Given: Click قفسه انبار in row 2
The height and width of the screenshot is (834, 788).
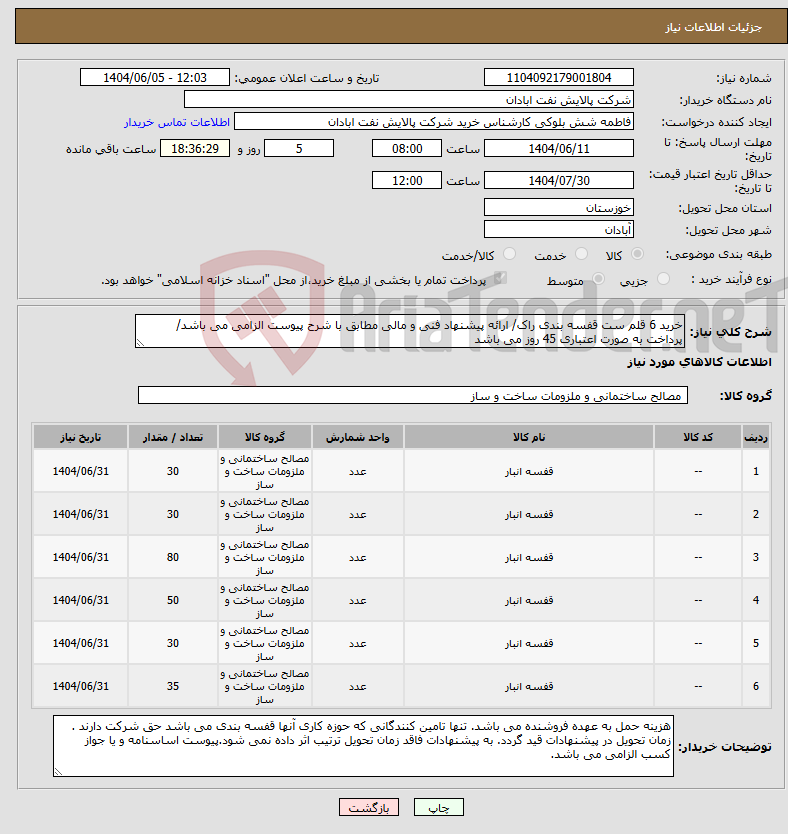Looking at the screenshot, I should [x=529, y=514].
